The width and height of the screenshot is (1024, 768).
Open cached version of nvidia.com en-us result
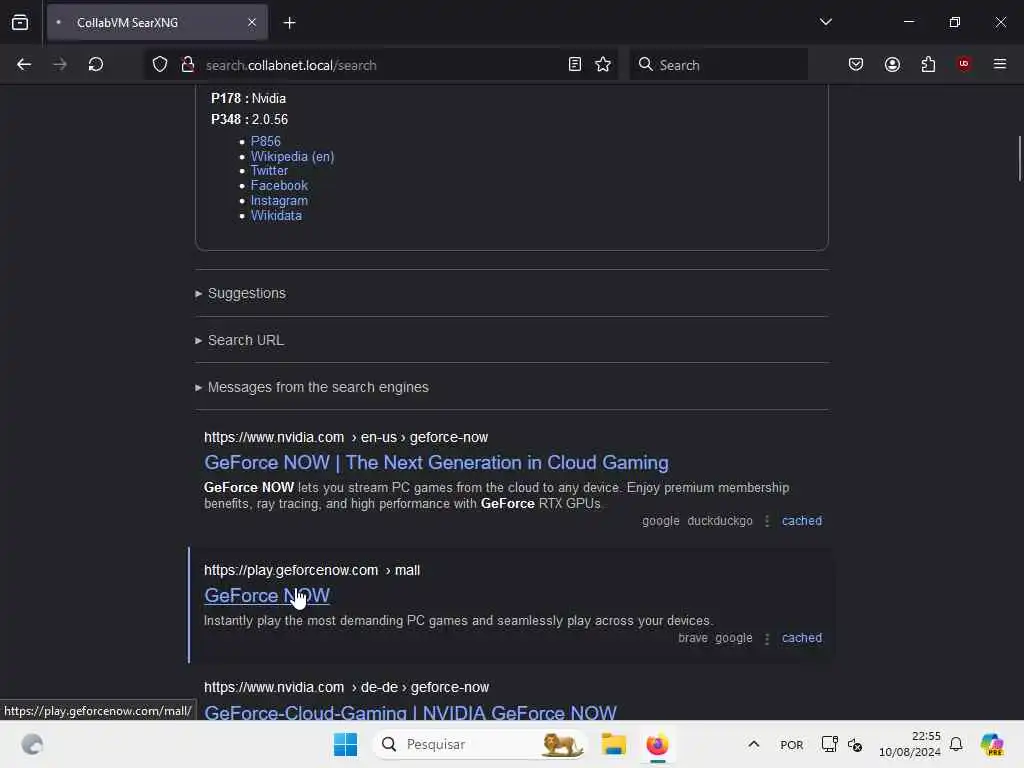tap(802, 520)
